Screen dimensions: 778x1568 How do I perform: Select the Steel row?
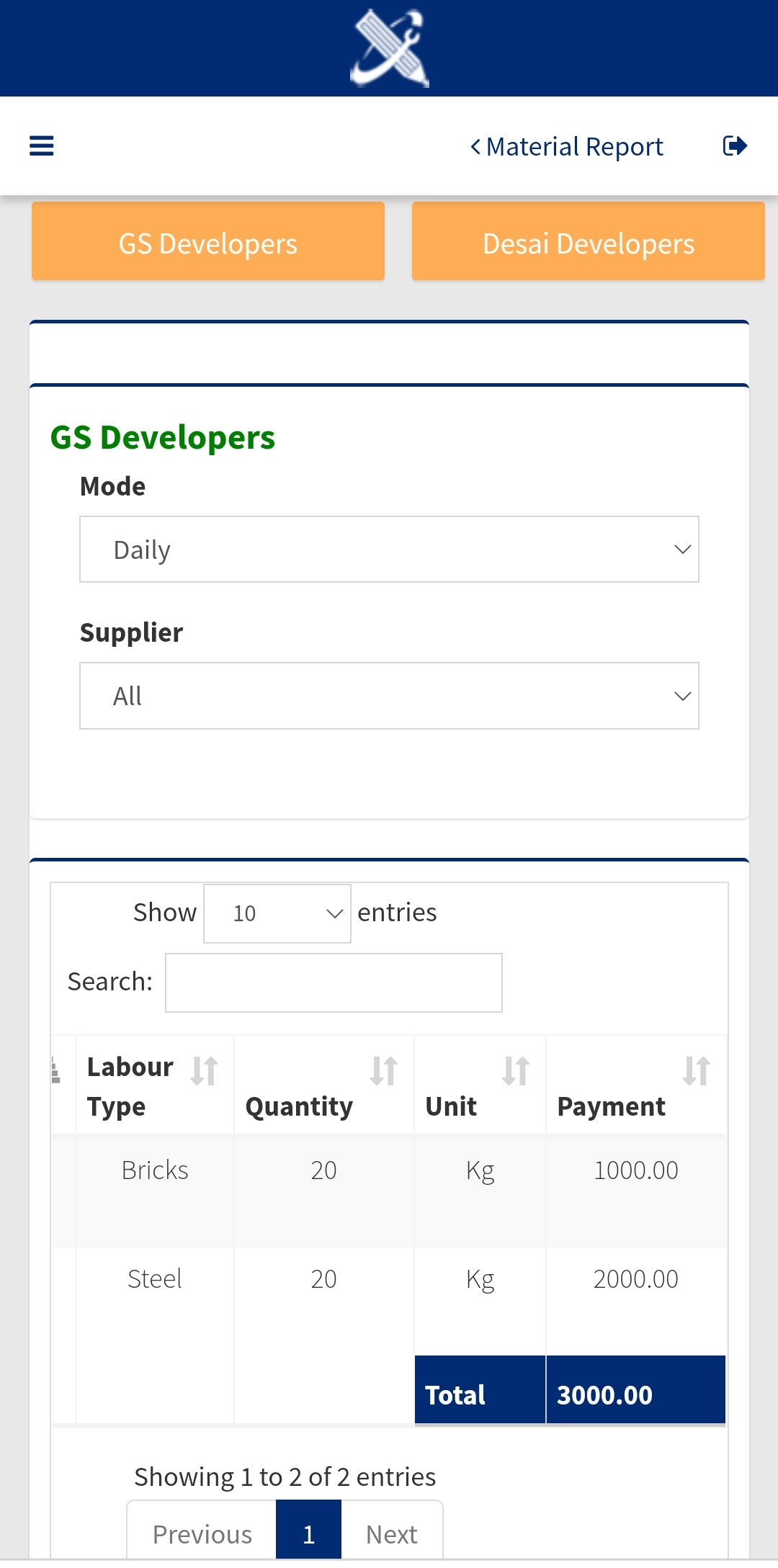click(x=155, y=1279)
